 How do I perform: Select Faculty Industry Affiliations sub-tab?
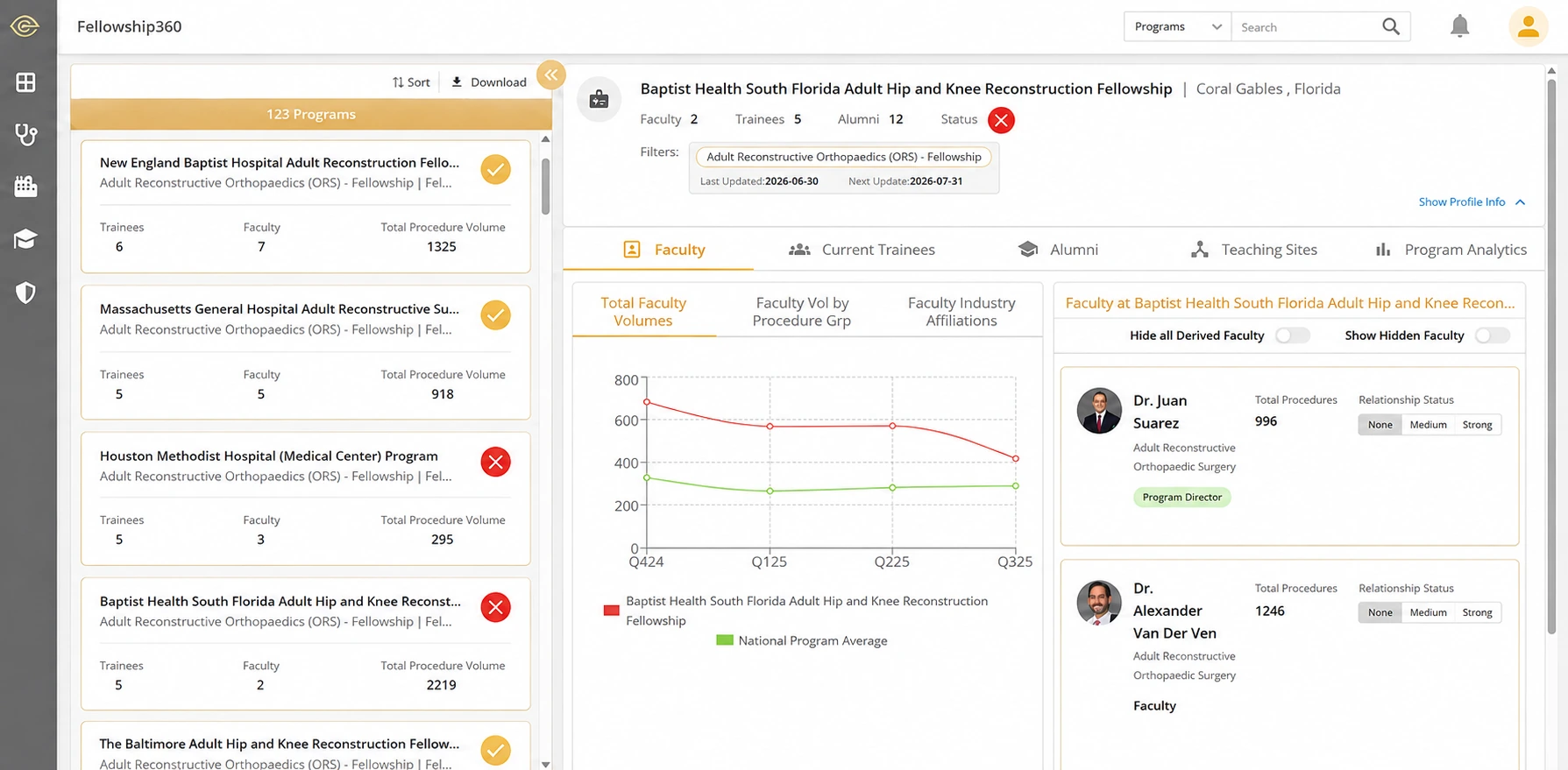click(x=961, y=312)
